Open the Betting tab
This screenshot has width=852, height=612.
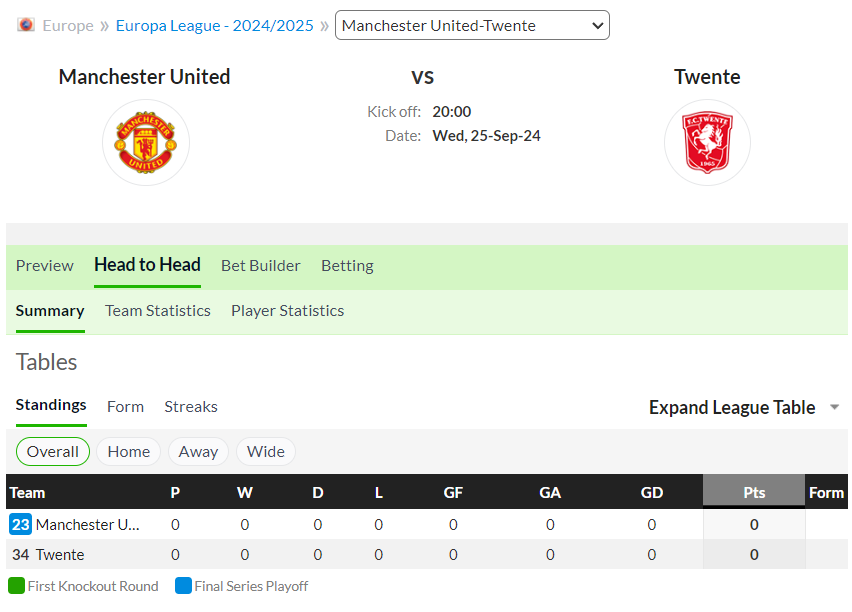coord(347,266)
